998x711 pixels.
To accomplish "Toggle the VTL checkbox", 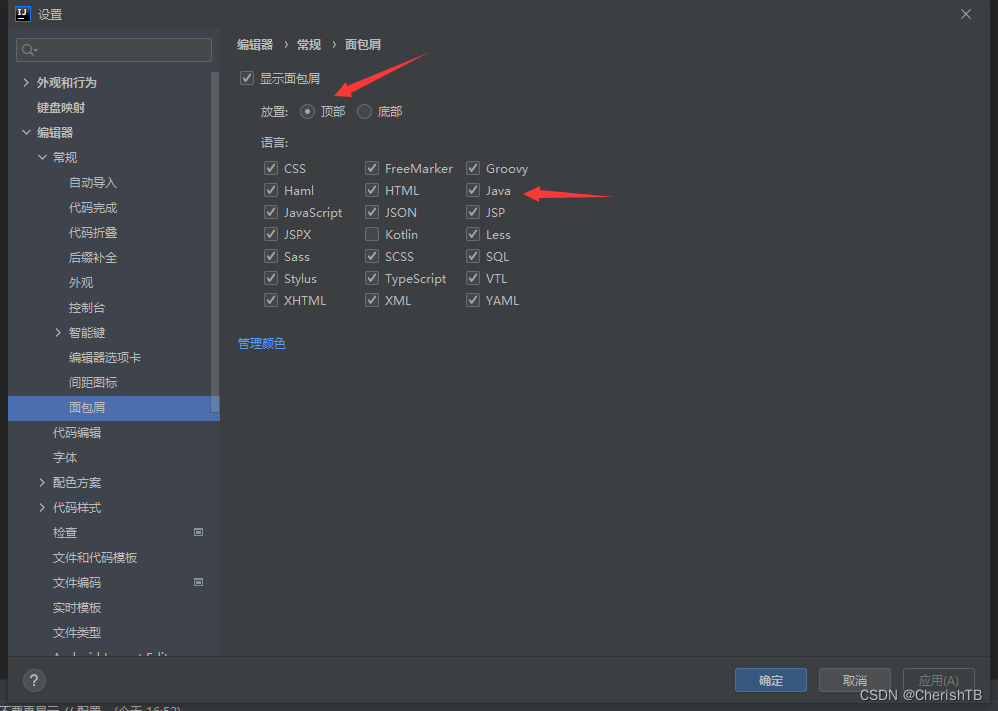I will click(473, 278).
